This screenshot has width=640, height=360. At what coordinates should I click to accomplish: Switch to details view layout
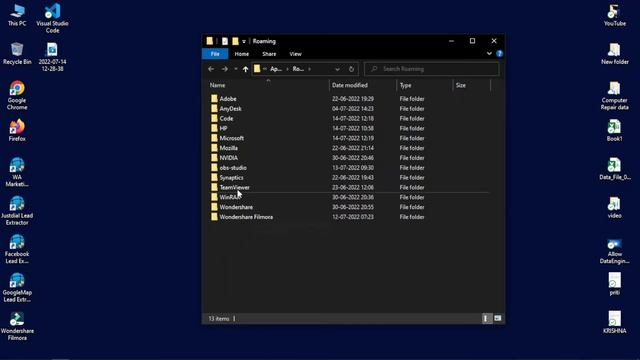pyautogui.click(x=486, y=318)
